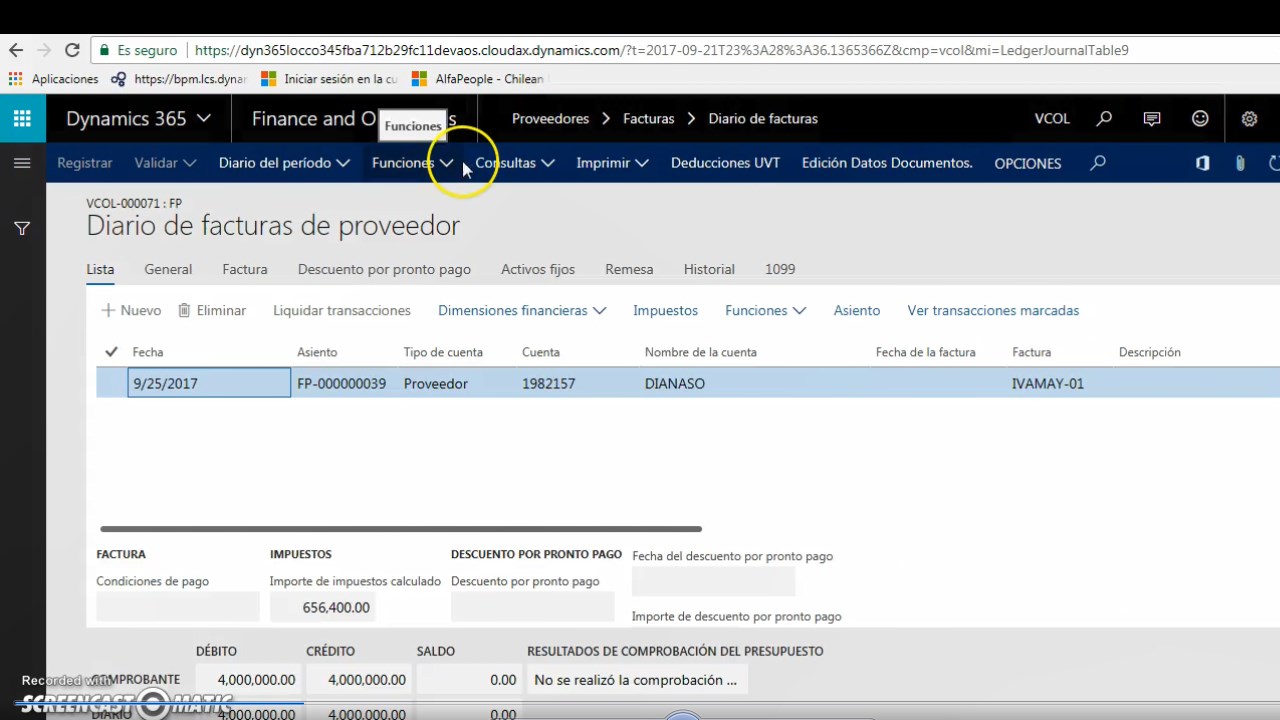Click Facturas breadcrumb link
This screenshot has width=1280, height=720.
pos(649,118)
